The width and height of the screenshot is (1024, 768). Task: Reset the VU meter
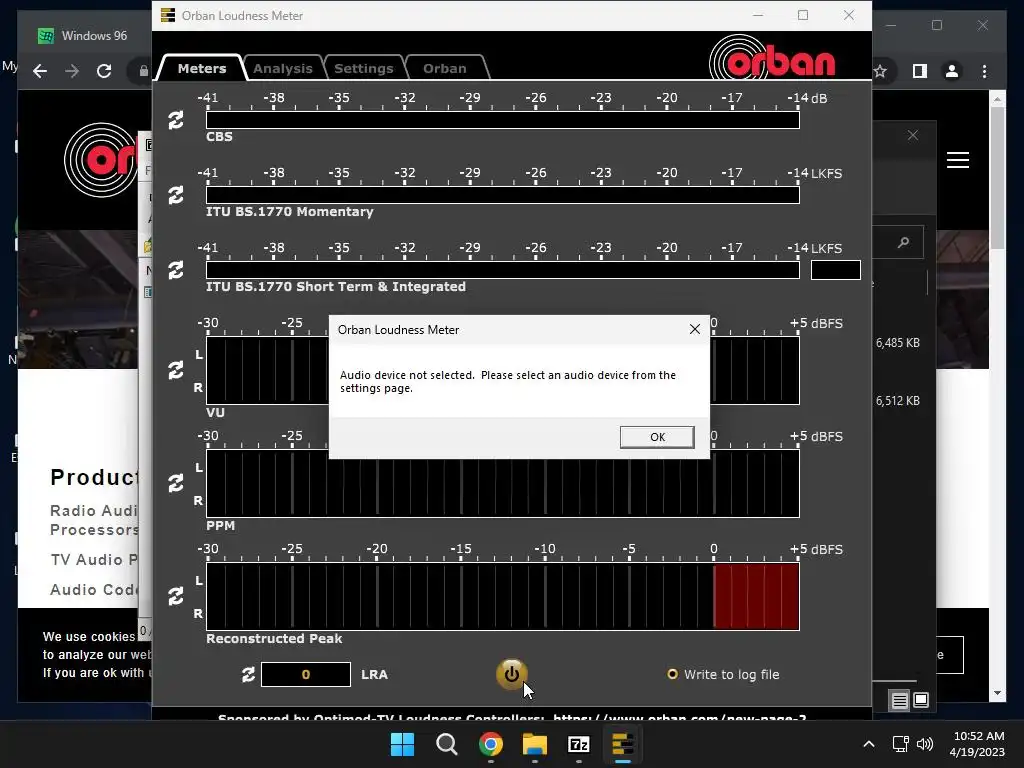point(176,370)
